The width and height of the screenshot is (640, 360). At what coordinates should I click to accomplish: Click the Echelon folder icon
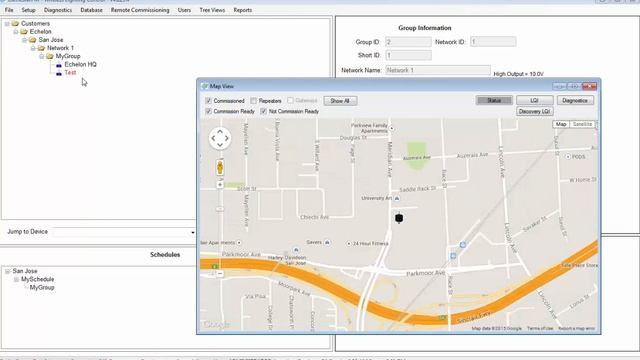24,32
